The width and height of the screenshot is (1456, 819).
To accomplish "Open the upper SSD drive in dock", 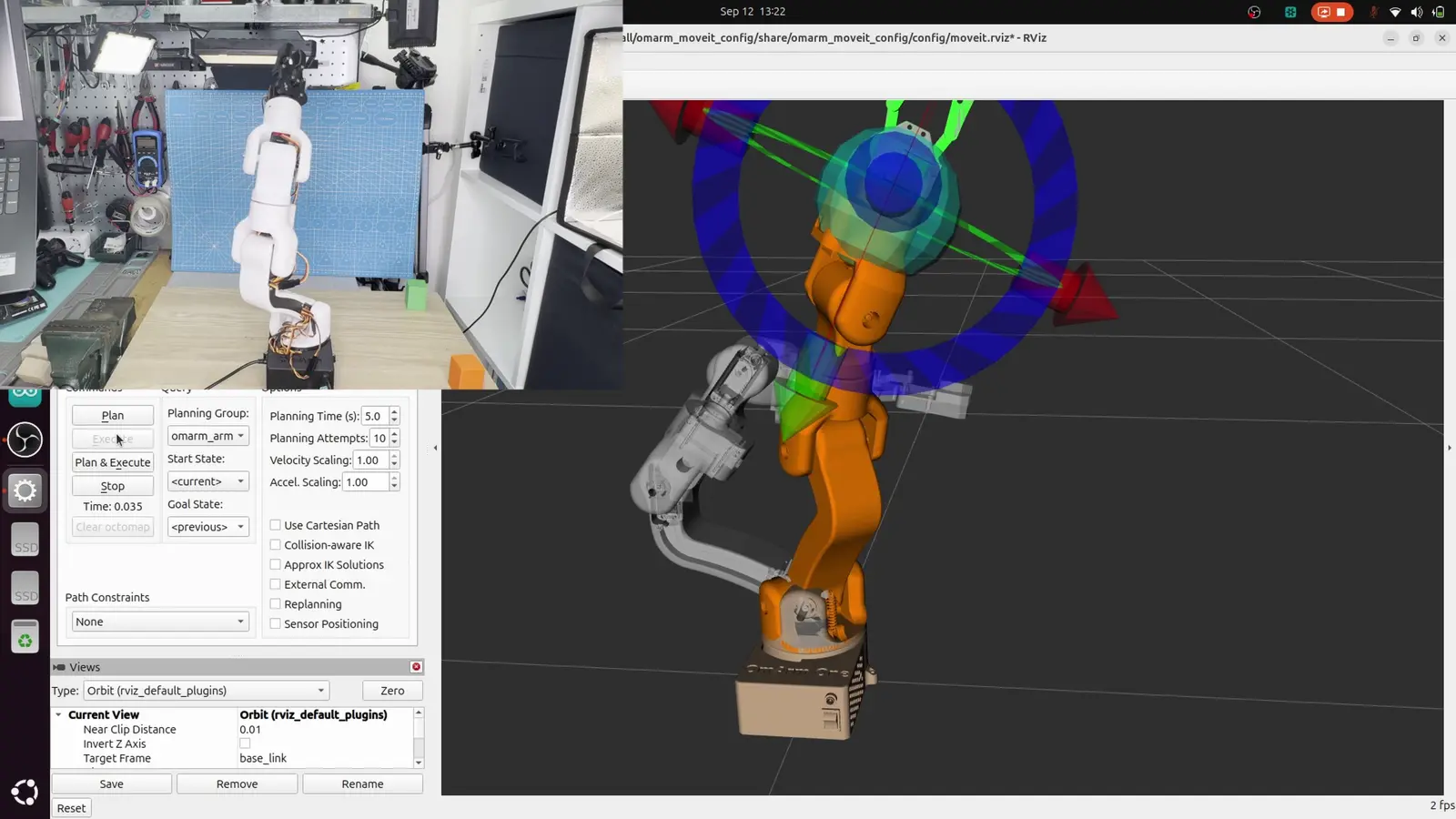I will click(x=25, y=539).
